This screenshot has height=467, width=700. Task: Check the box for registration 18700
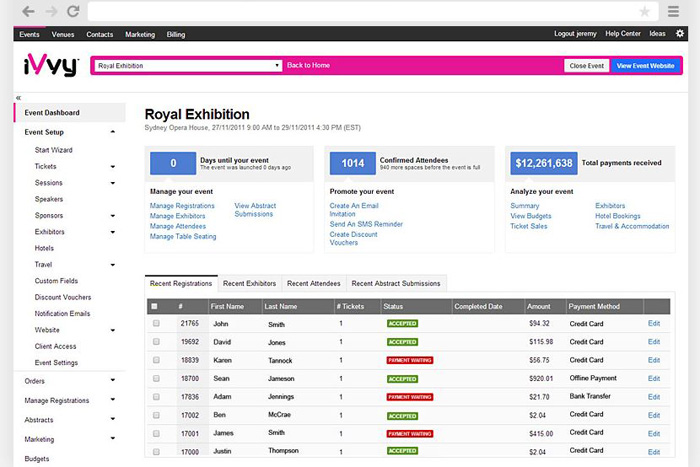click(156, 378)
